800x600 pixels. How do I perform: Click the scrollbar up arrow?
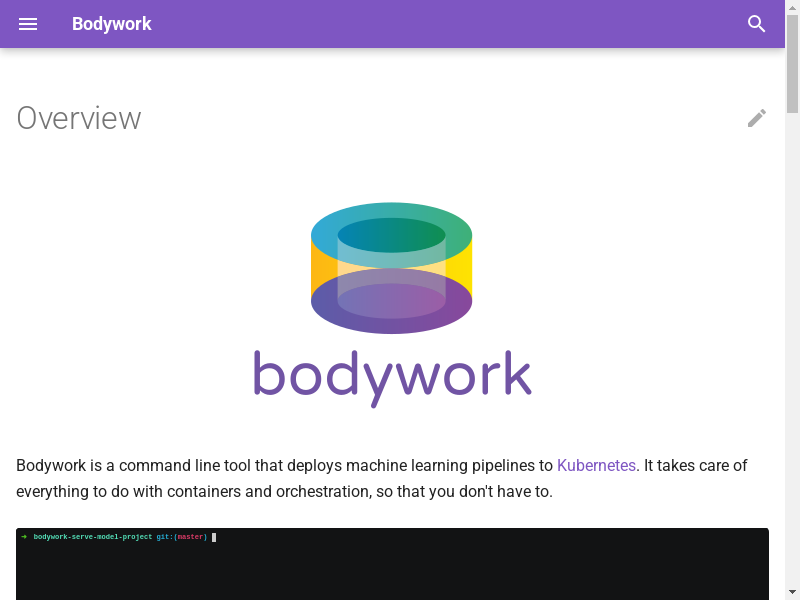792,8
